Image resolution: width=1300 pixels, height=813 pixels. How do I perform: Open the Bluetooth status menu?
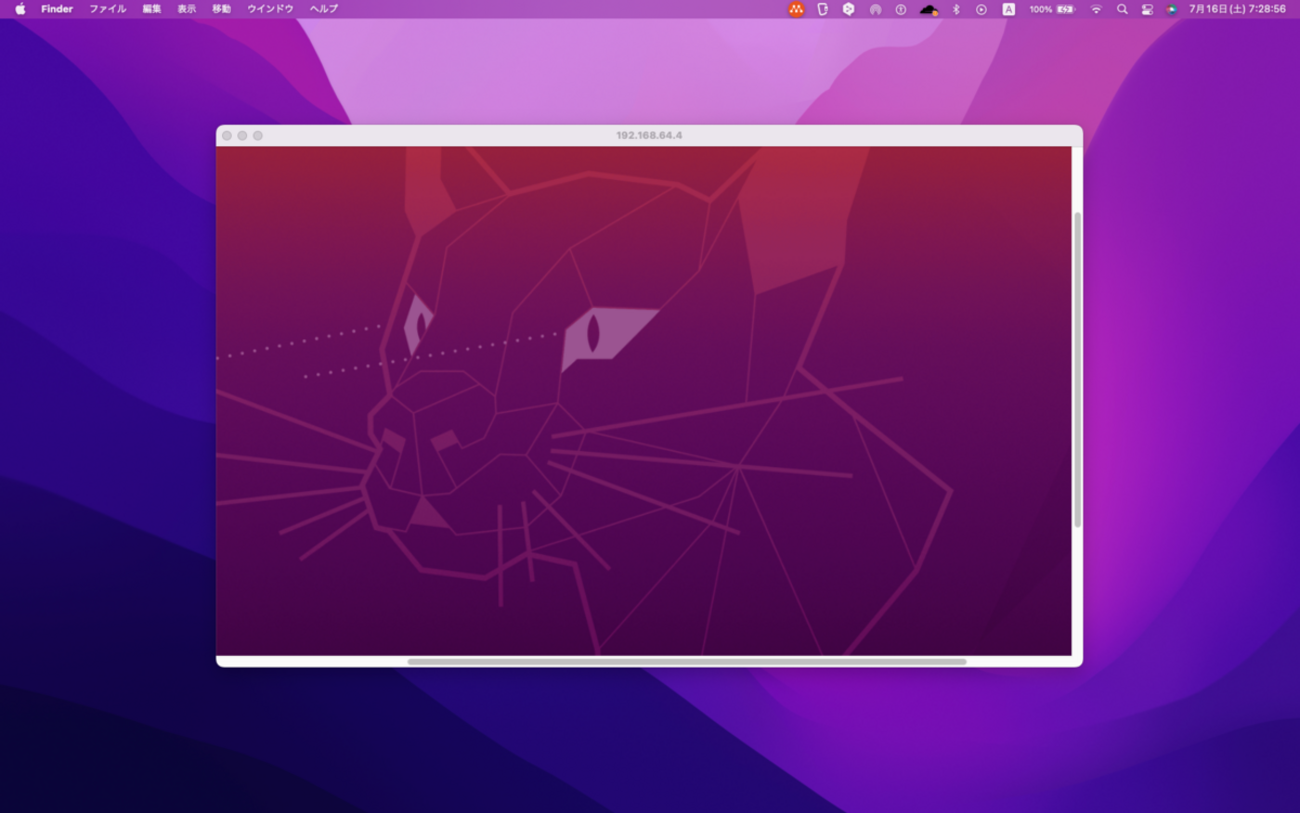955,9
